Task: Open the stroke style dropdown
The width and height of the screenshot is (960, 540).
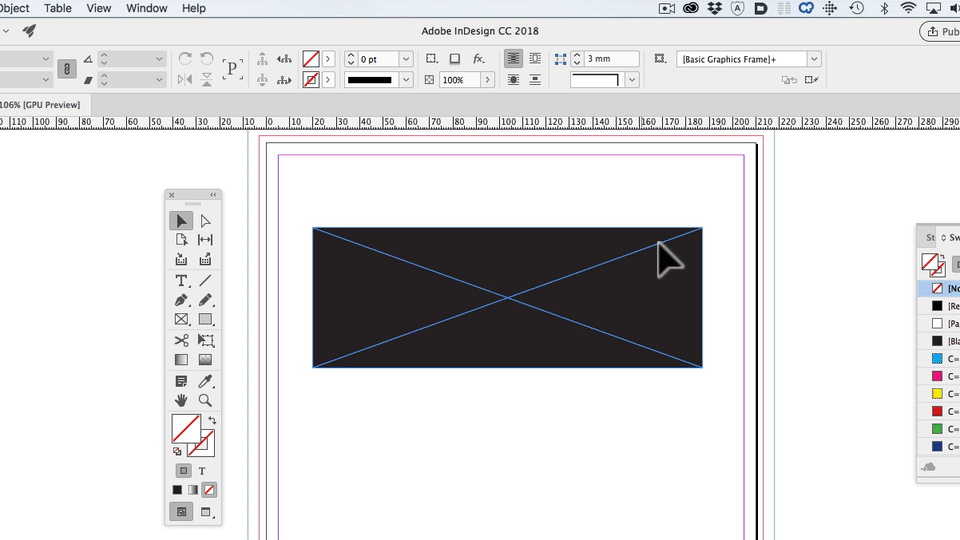Action: click(x=406, y=80)
